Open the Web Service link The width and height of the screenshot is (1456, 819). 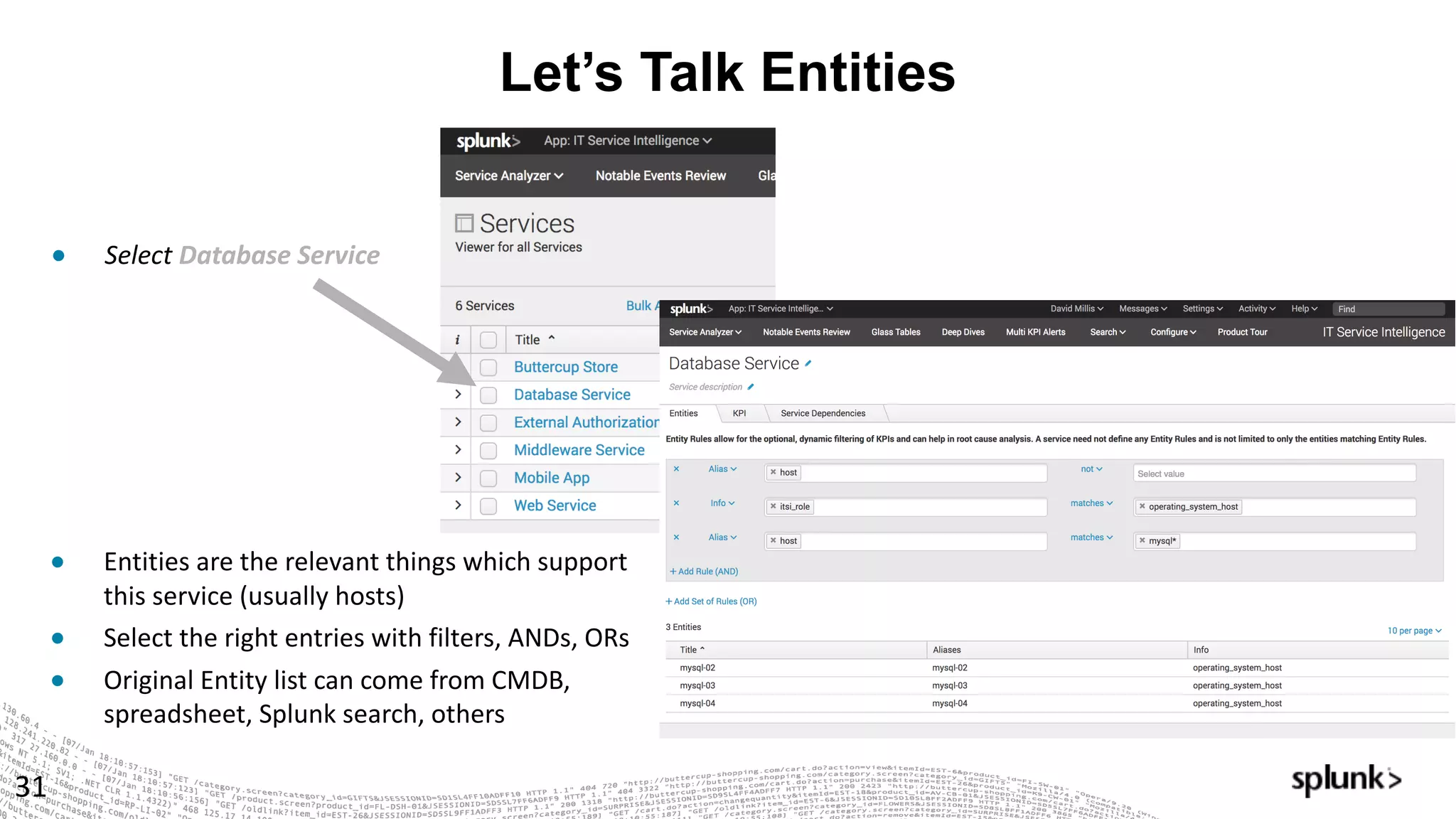(555, 505)
